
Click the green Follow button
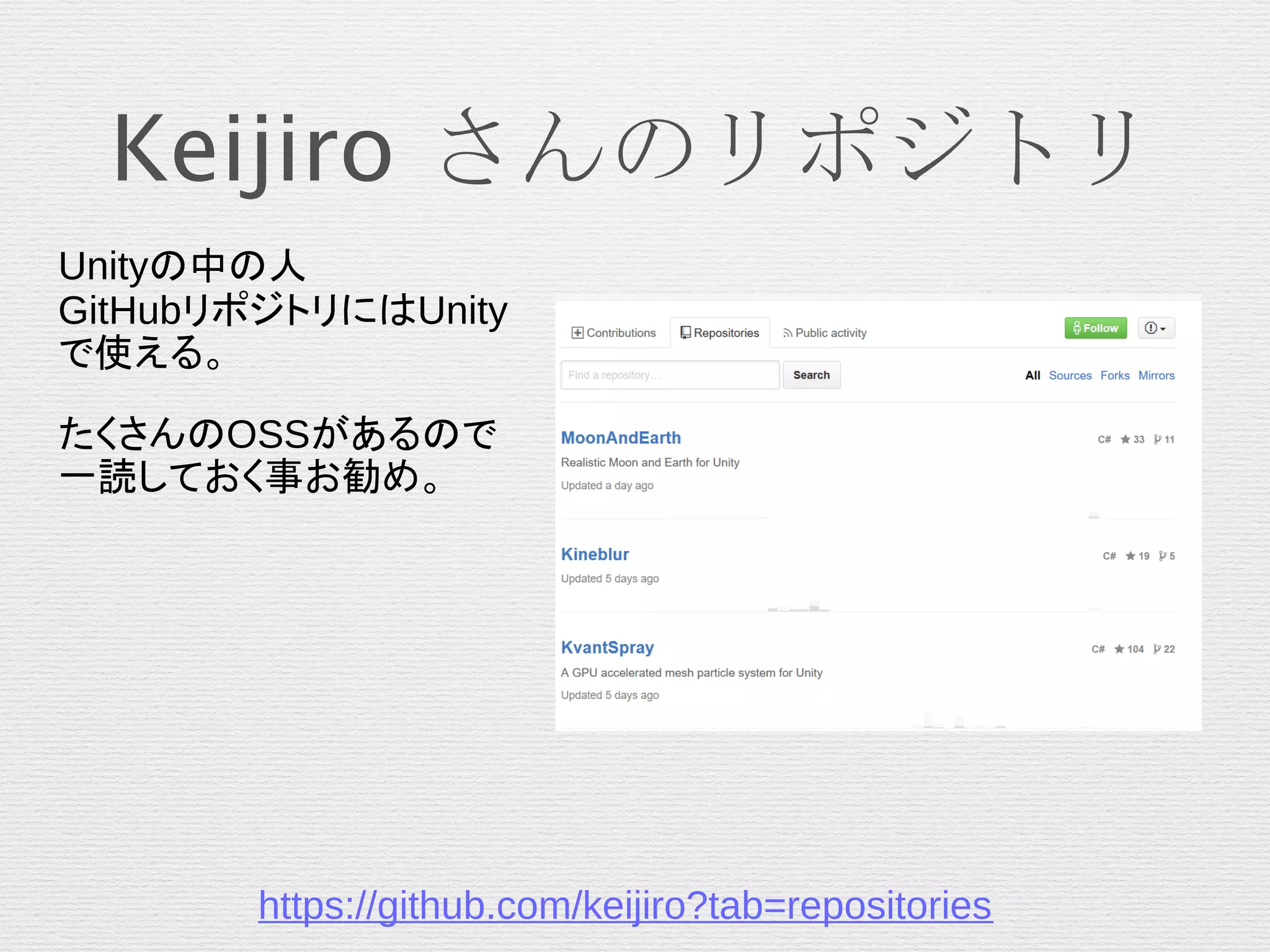[1096, 328]
